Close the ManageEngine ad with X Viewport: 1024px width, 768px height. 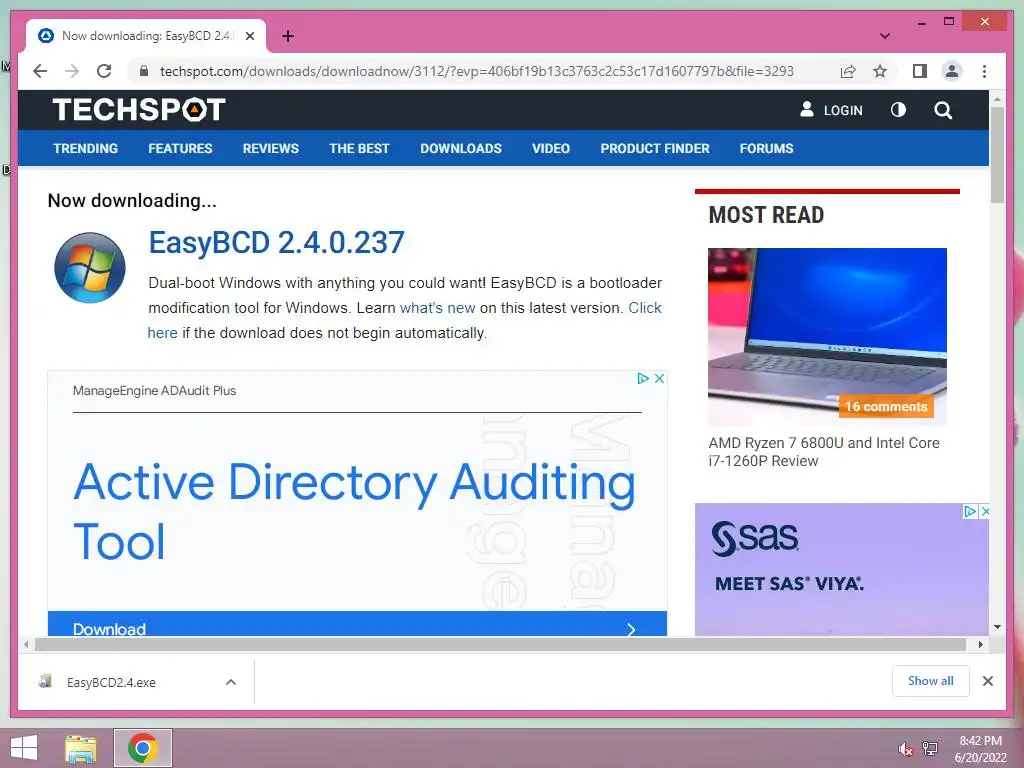click(x=660, y=378)
